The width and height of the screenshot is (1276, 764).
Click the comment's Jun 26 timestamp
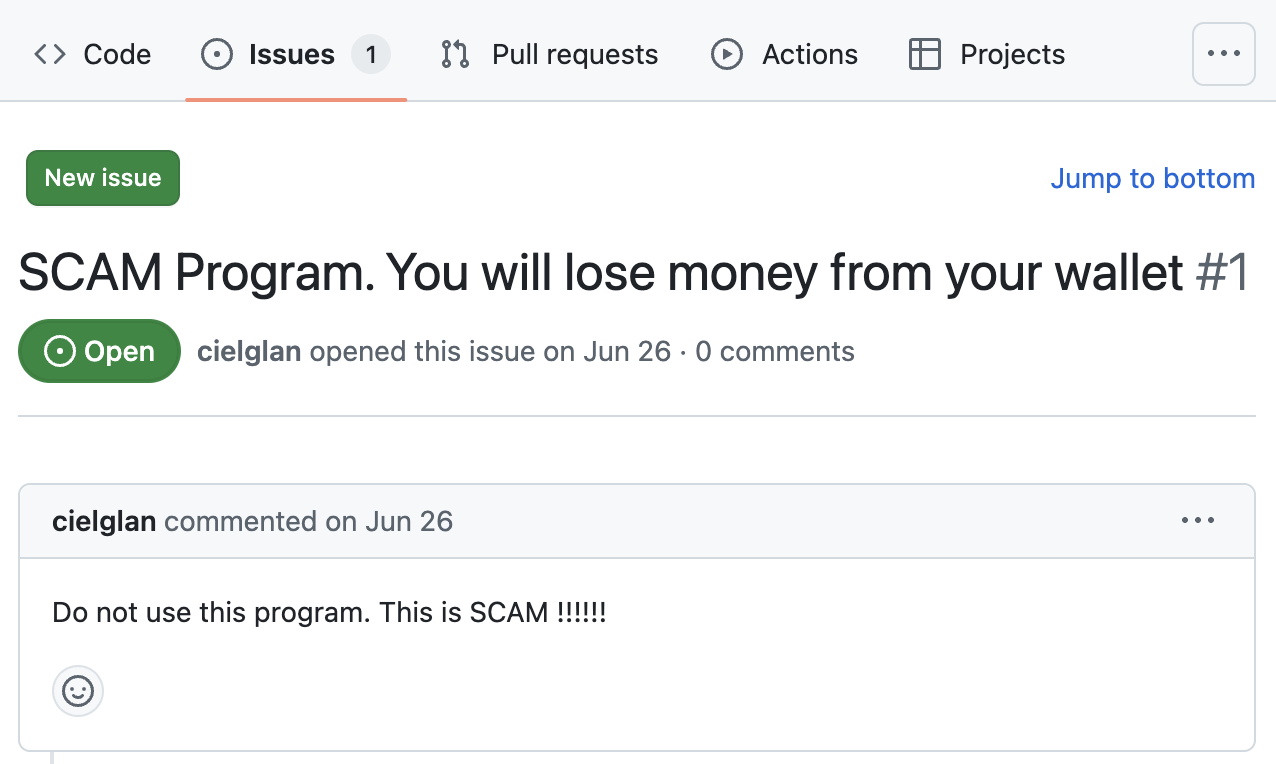coord(409,521)
